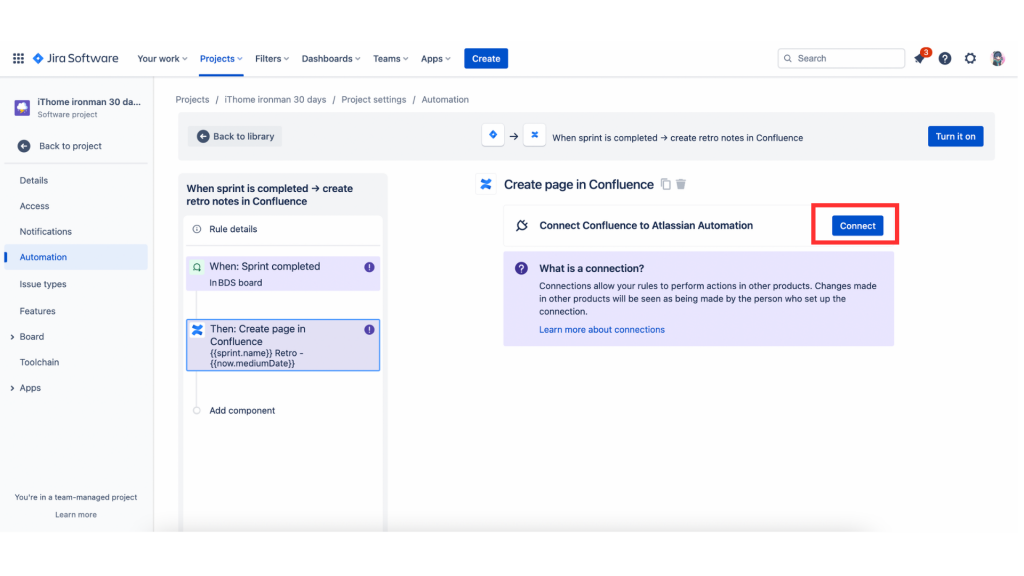Open Notifications settings in sidebar
The width and height of the screenshot is (1024, 576).
(x=46, y=232)
